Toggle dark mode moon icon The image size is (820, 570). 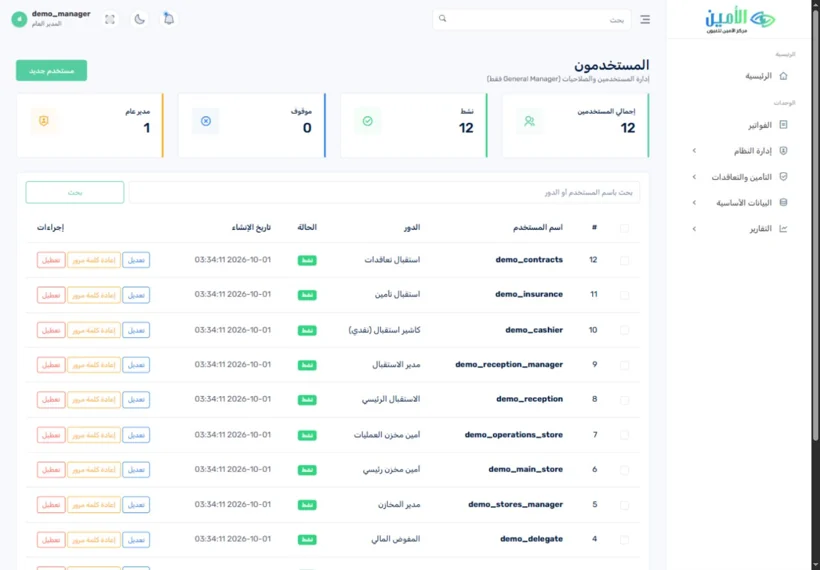tap(139, 19)
